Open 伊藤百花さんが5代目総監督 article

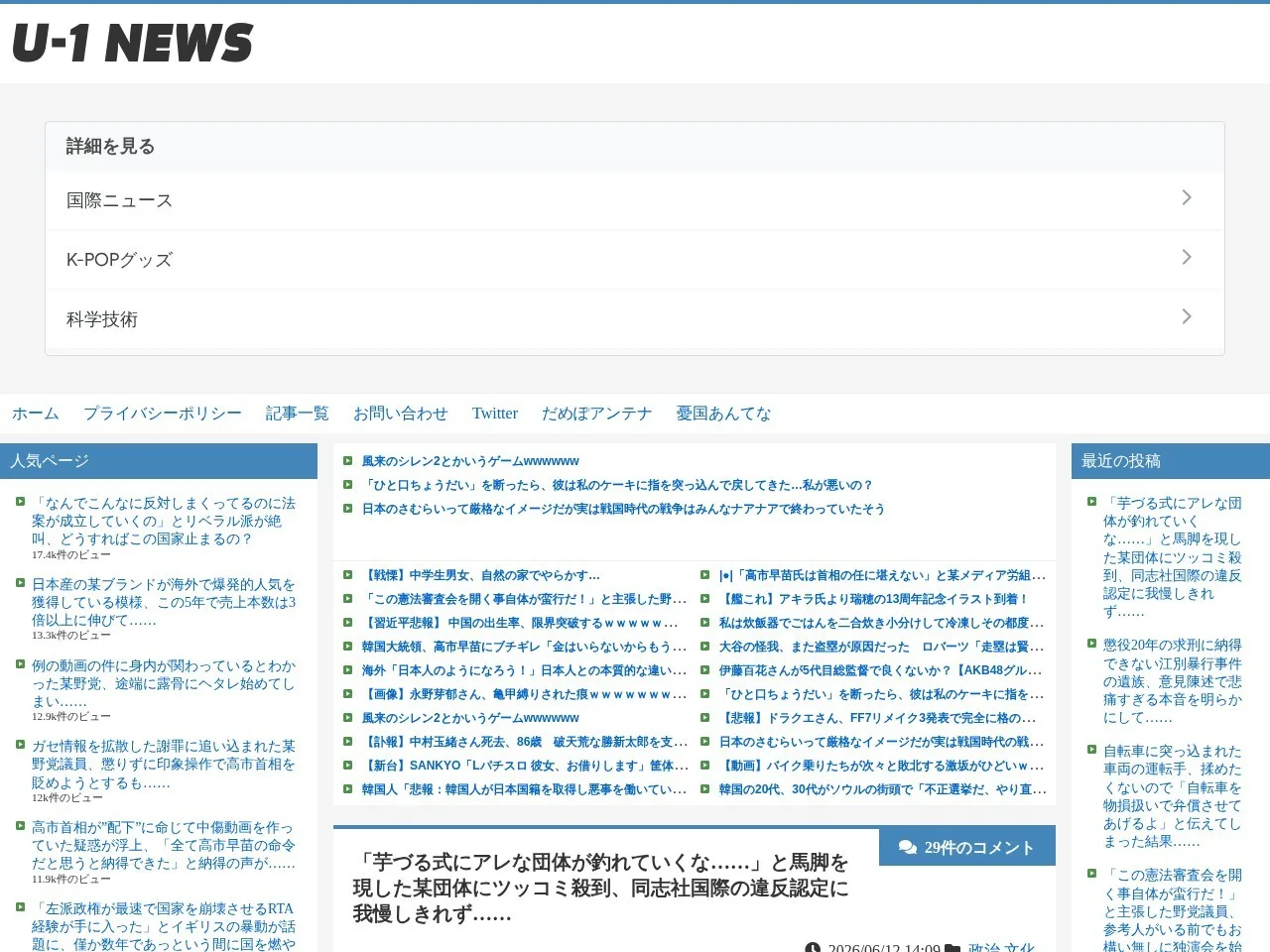[882, 670]
